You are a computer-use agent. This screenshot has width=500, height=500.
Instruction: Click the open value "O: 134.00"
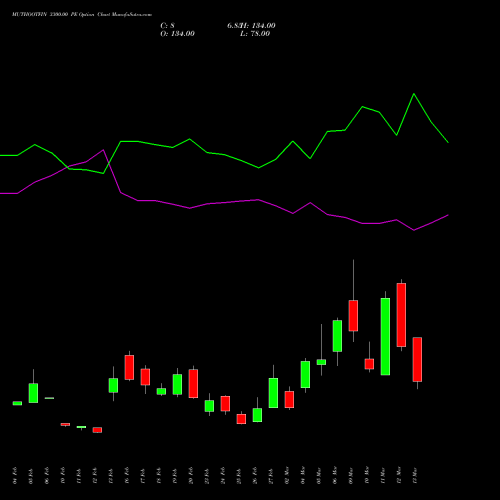point(177,34)
